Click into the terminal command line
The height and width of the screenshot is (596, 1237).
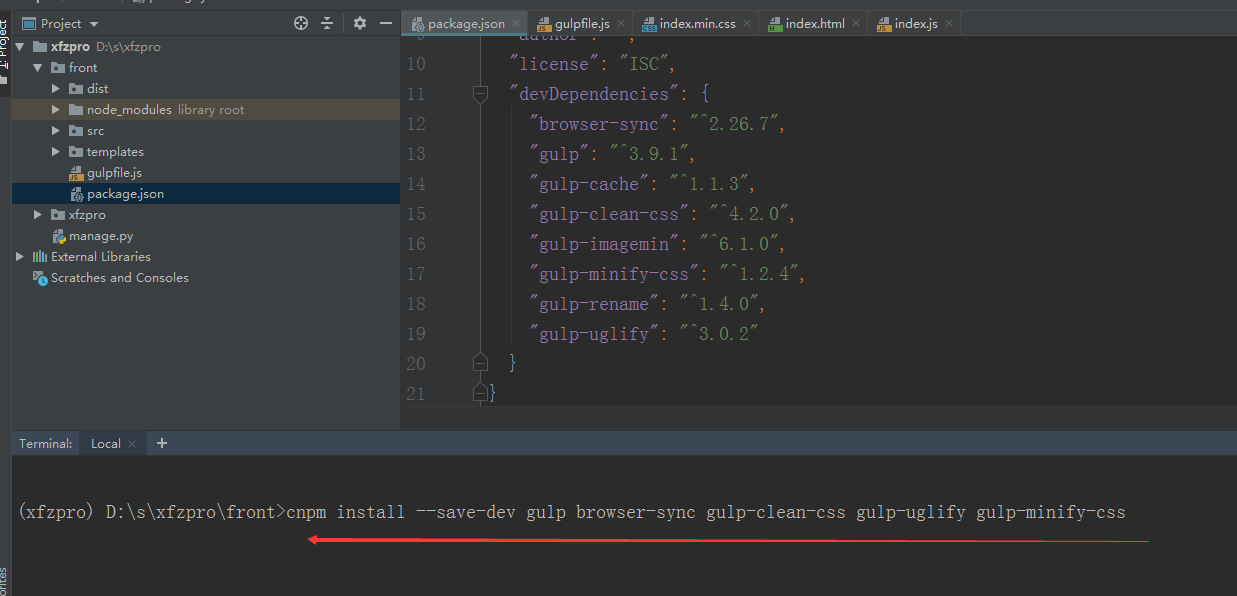(705, 512)
